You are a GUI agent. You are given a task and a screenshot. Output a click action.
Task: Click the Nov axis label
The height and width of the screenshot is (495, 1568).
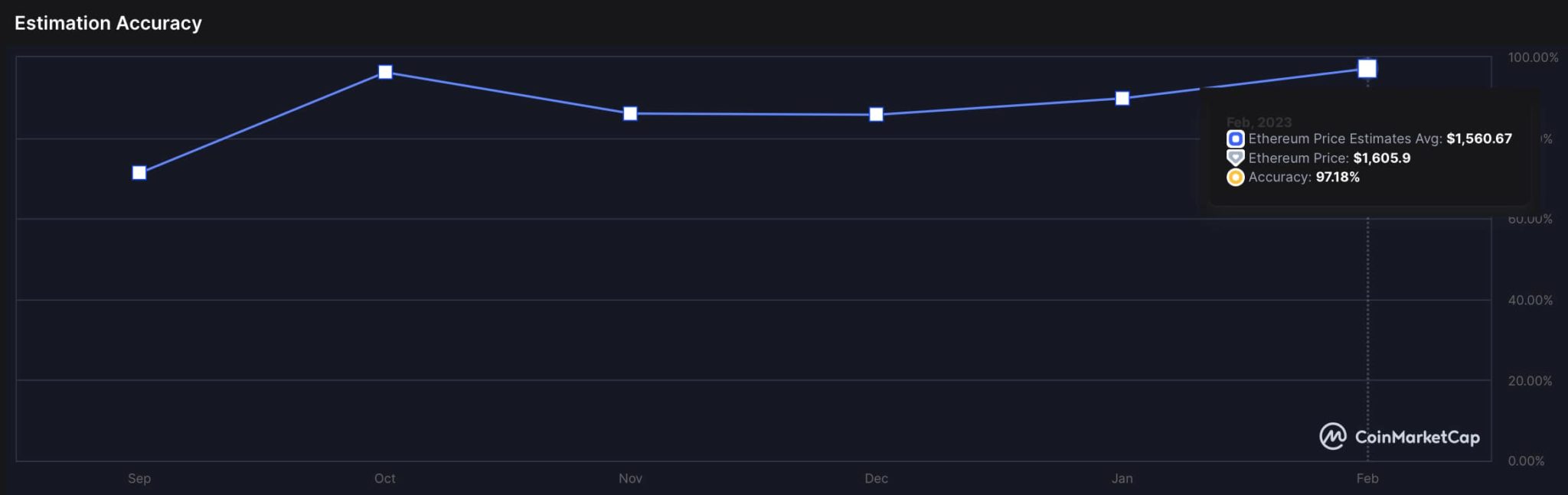630,478
